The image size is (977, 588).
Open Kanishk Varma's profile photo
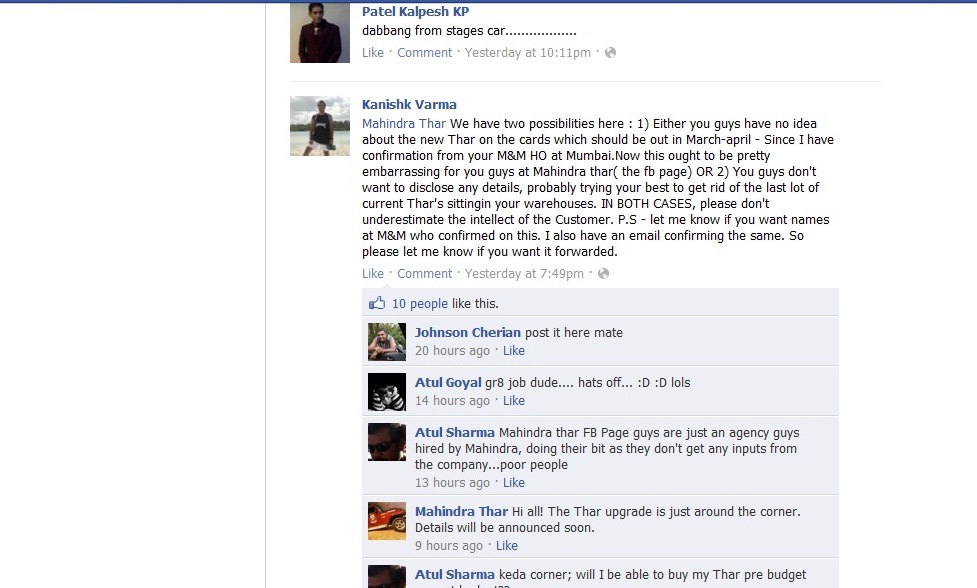(x=320, y=126)
